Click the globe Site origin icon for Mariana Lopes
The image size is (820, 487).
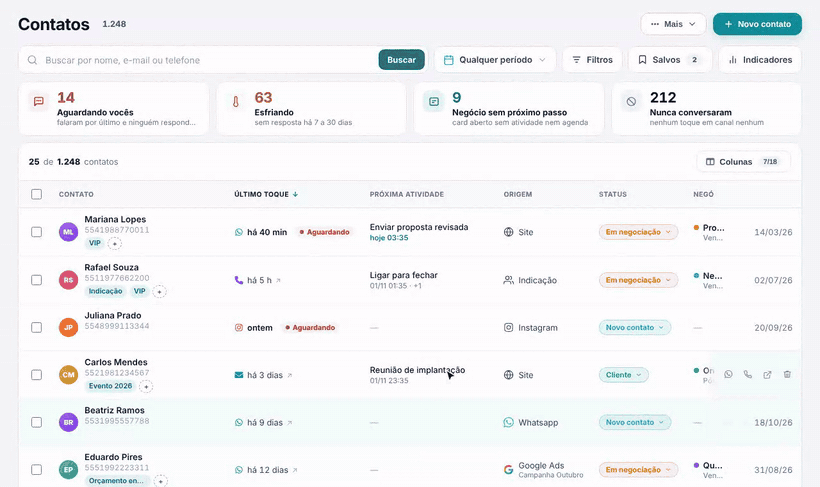(x=508, y=232)
